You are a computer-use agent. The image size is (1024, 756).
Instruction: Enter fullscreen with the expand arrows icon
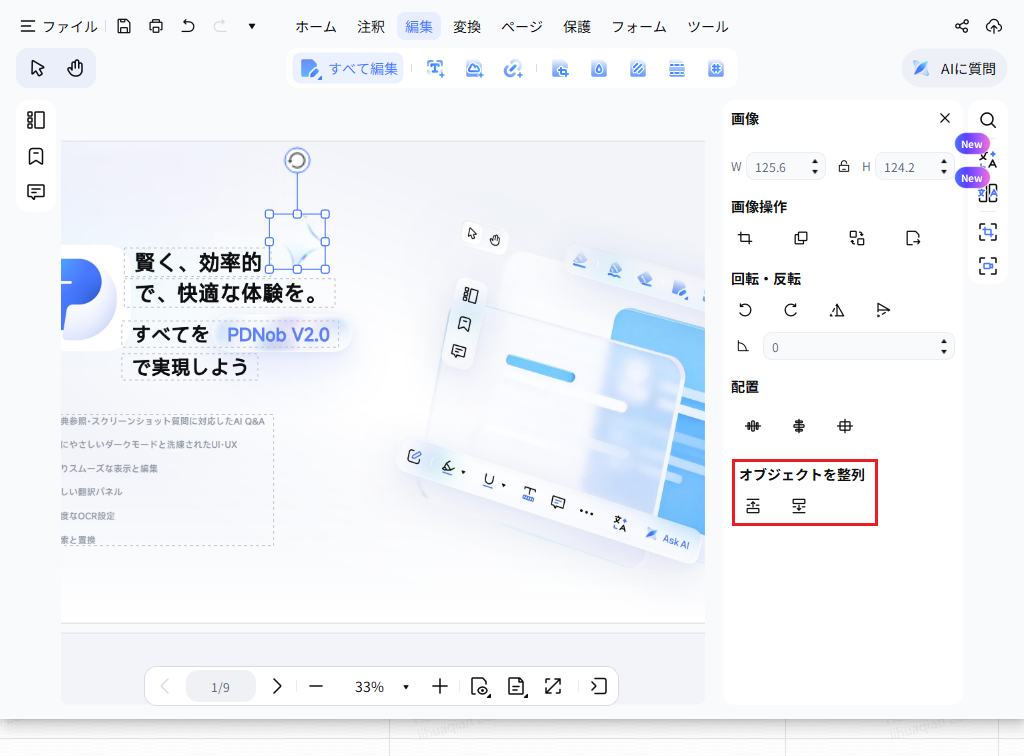tap(552, 686)
